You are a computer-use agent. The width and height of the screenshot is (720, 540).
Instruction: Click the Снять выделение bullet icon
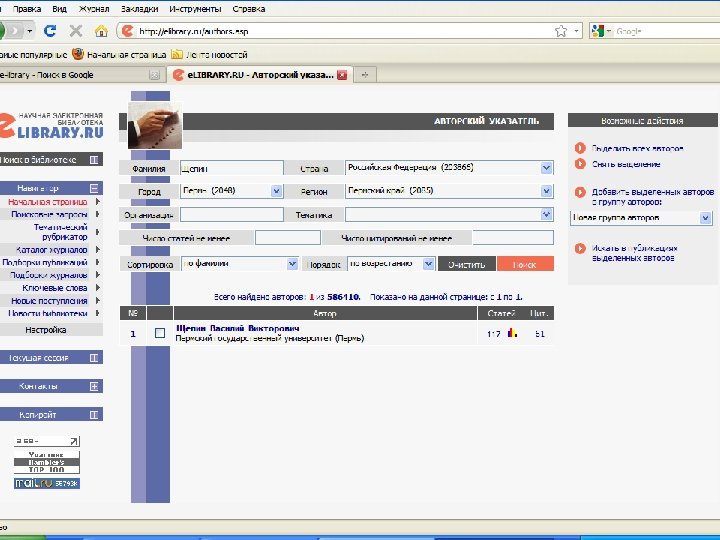[580, 163]
